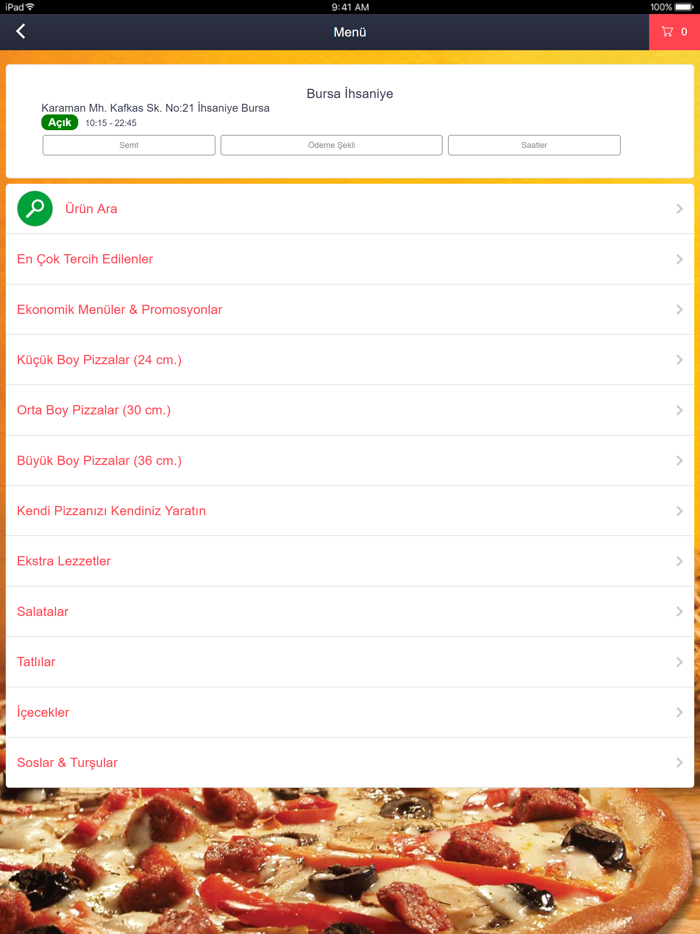Click chevron on Orta Boy Pizzalar row

click(x=679, y=410)
